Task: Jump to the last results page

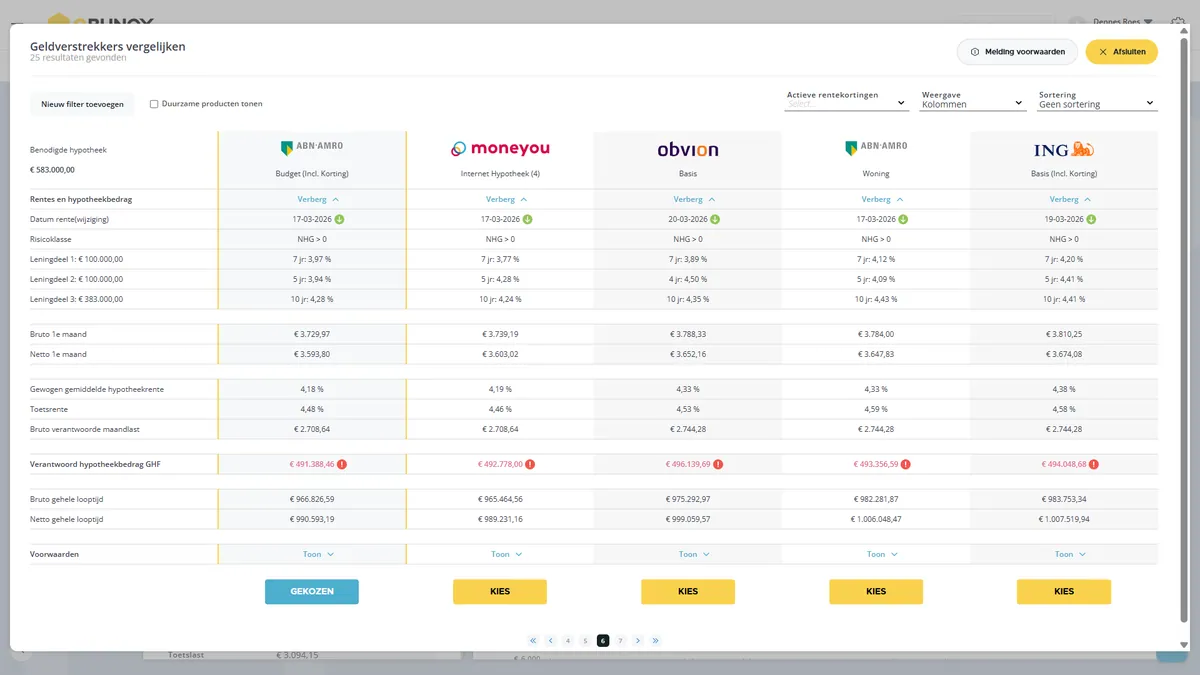Action: (656, 641)
